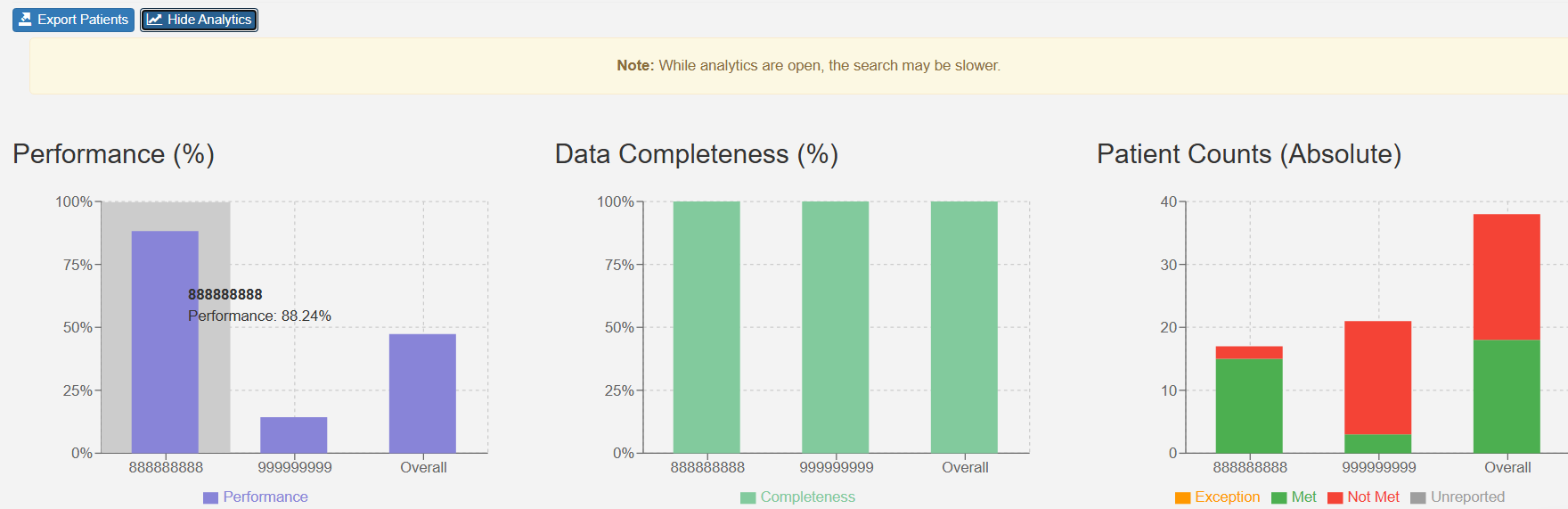The width and height of the screenshot is (1568, 509).
Task: Toggle the Exception legend entry
Action: click(x=1227, y=497)
